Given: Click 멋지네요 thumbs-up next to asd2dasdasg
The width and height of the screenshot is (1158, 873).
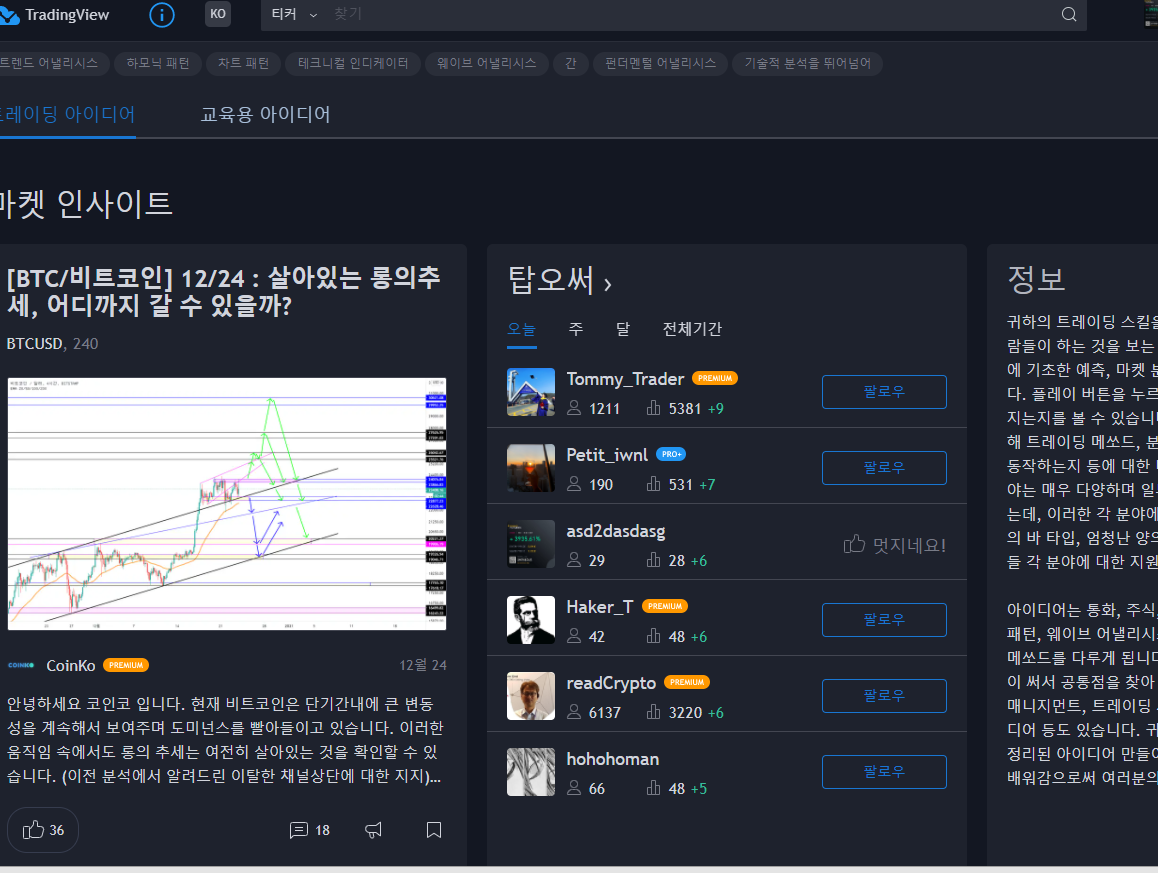Looking at the screenshot, I should click(x=895, y=545).
